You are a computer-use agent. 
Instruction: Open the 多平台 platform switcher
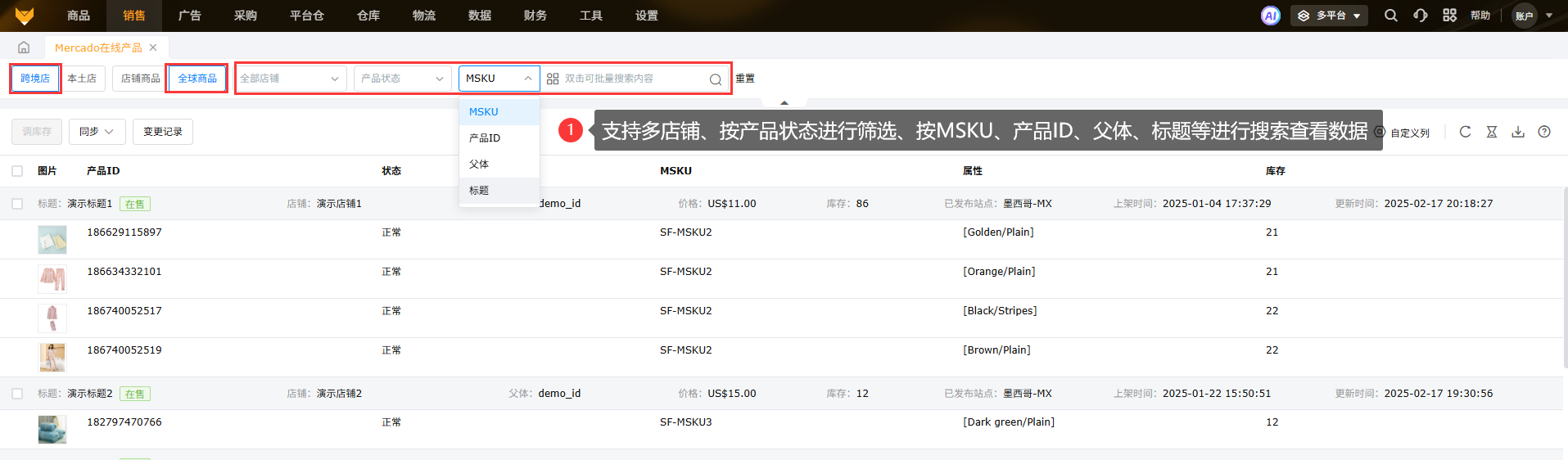1329,16
